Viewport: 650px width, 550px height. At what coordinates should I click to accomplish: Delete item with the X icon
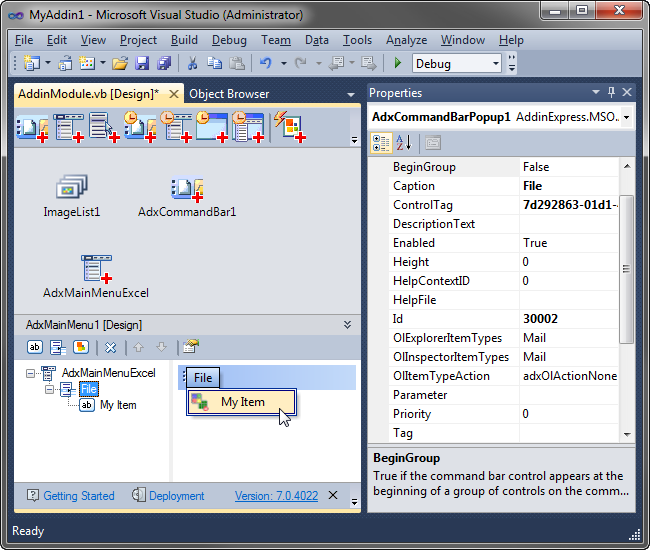click(x=110, y=347)
